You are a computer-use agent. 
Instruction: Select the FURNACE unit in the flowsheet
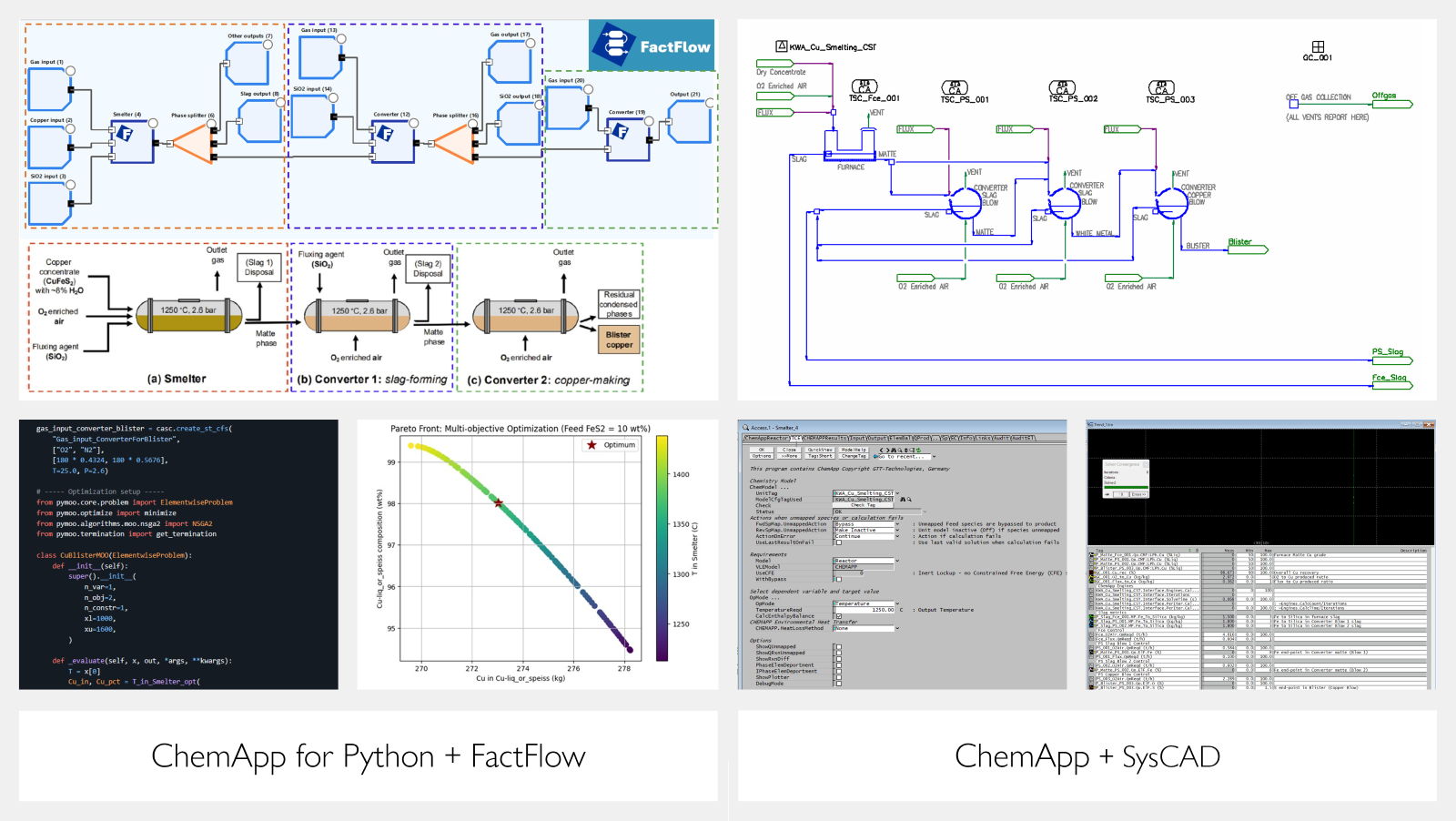[850, 146]
